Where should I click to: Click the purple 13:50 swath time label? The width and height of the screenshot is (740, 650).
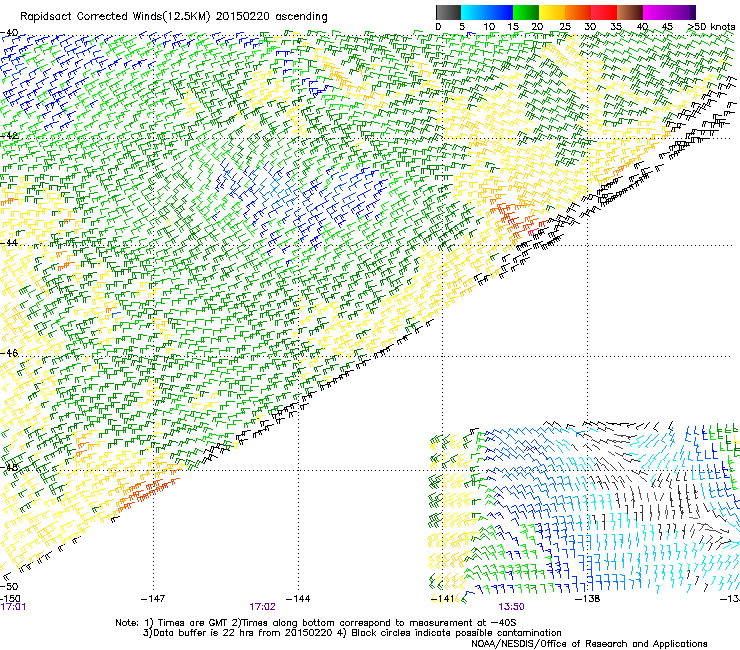512,607
